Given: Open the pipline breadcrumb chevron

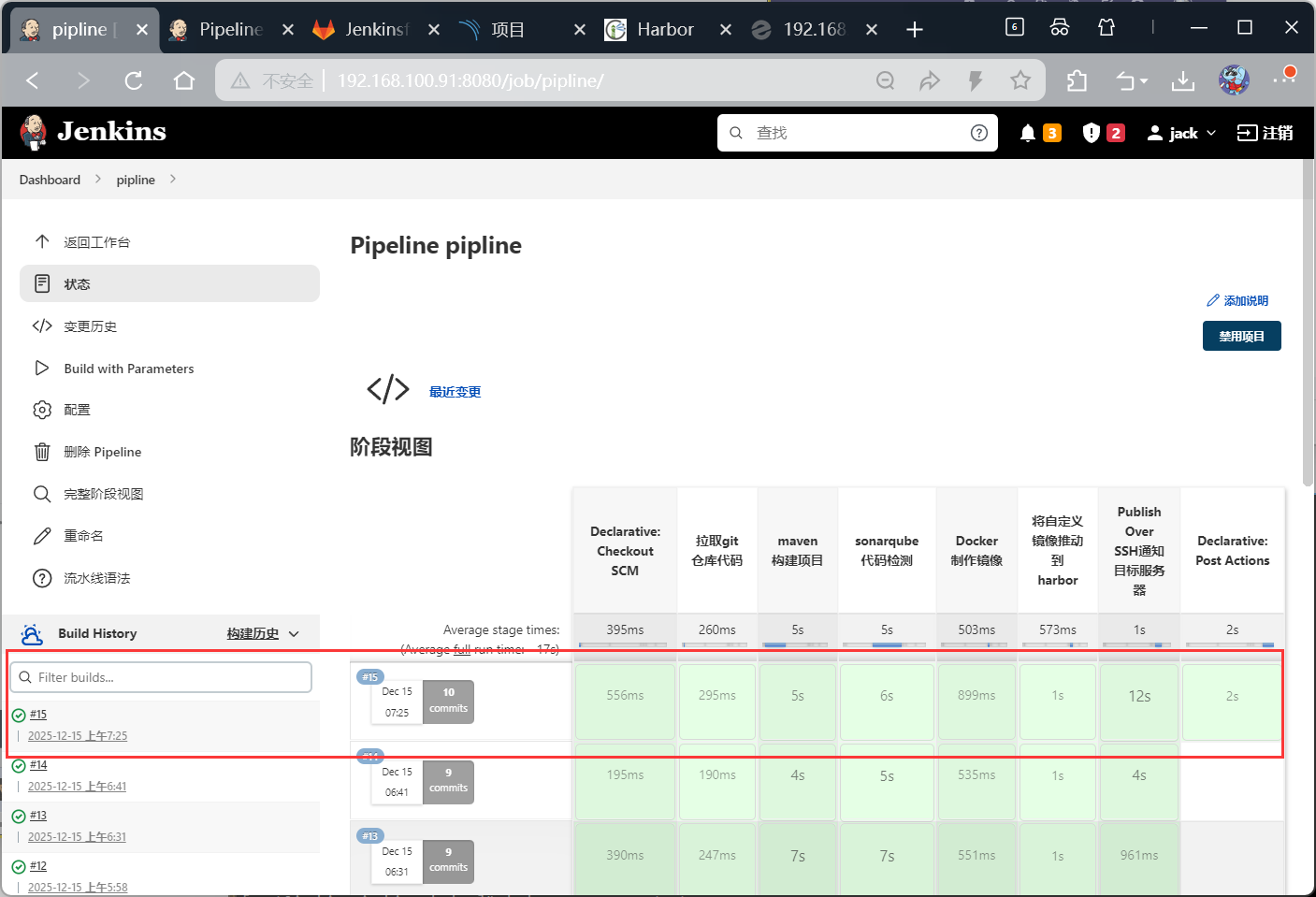Looking at the screenshot, I should click(x=173, y=179).
